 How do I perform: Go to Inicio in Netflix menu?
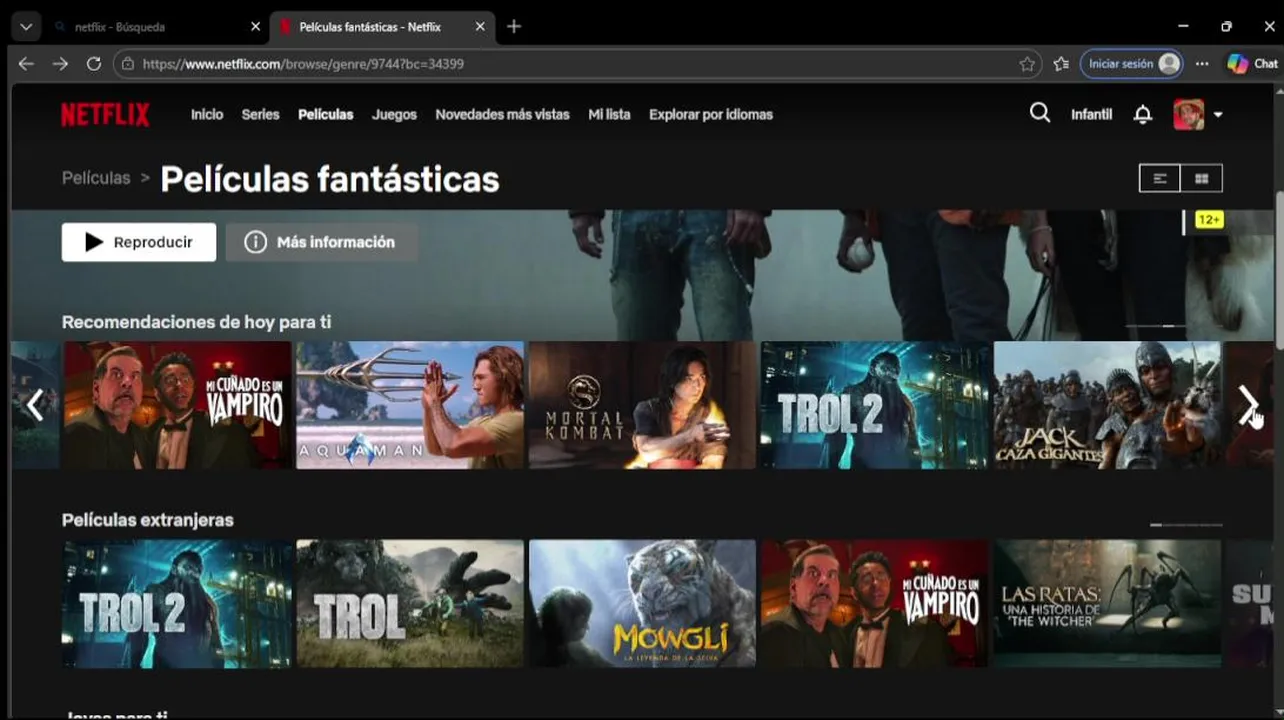point(207,115)
